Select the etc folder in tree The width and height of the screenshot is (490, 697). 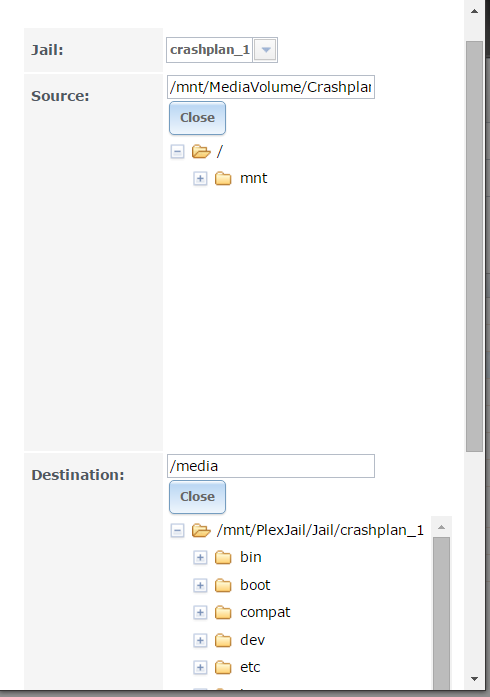[250, 667]
